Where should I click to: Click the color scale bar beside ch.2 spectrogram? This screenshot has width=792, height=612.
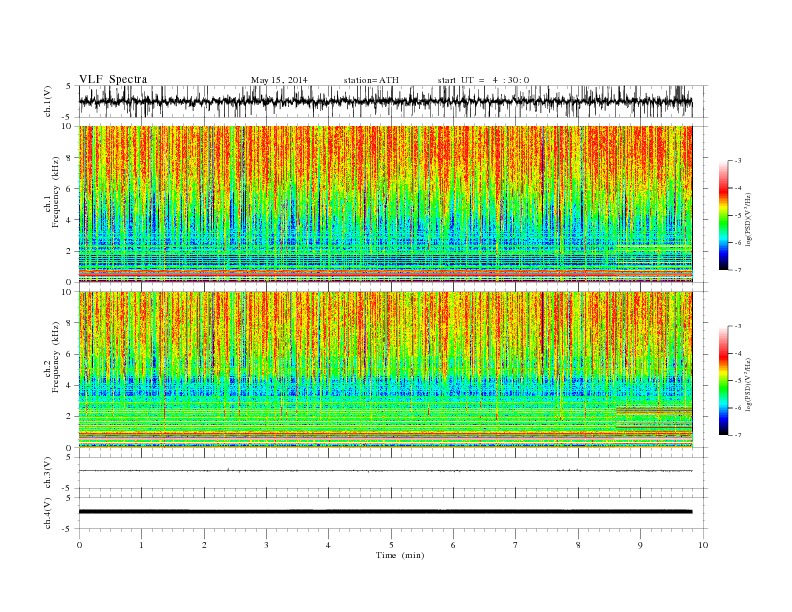723,380
